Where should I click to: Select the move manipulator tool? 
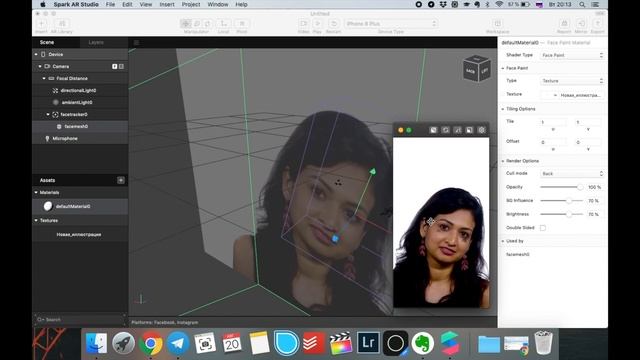point(186,24)
